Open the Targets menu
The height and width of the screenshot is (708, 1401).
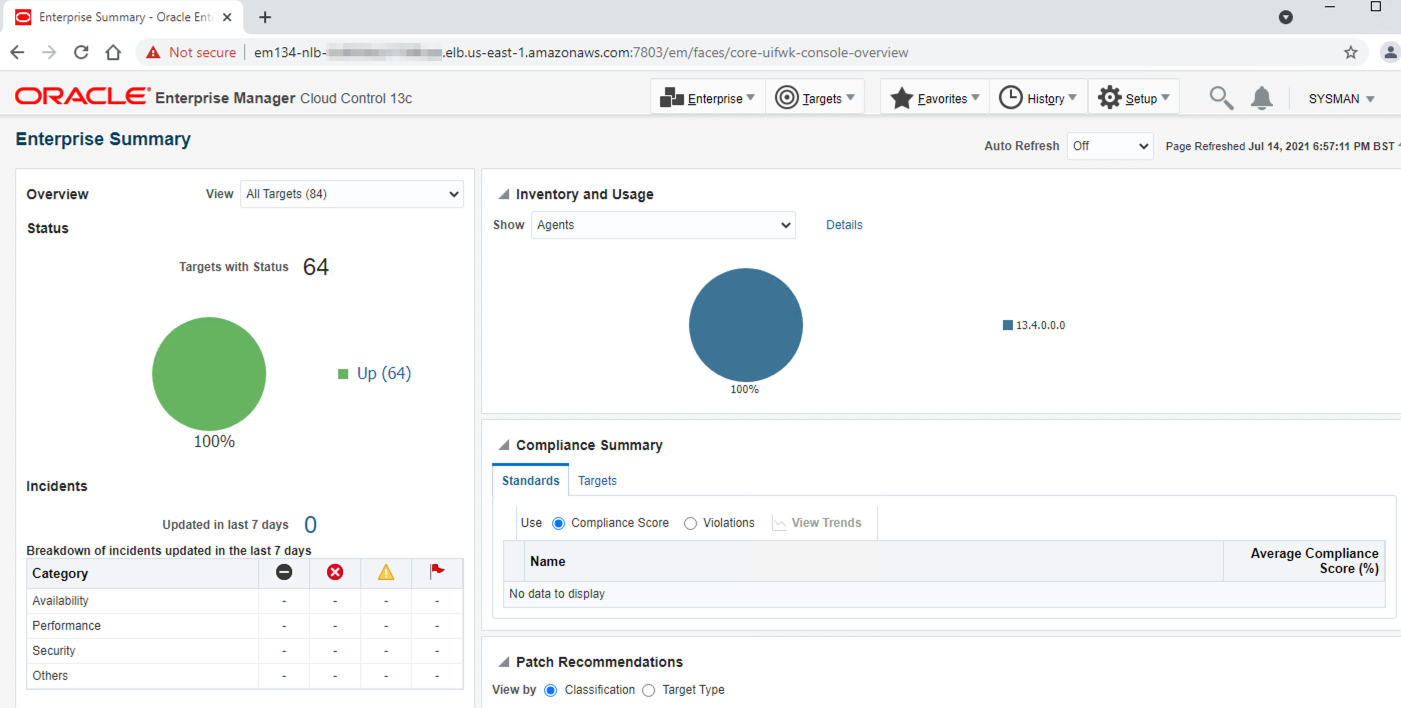tap(816, 98)
